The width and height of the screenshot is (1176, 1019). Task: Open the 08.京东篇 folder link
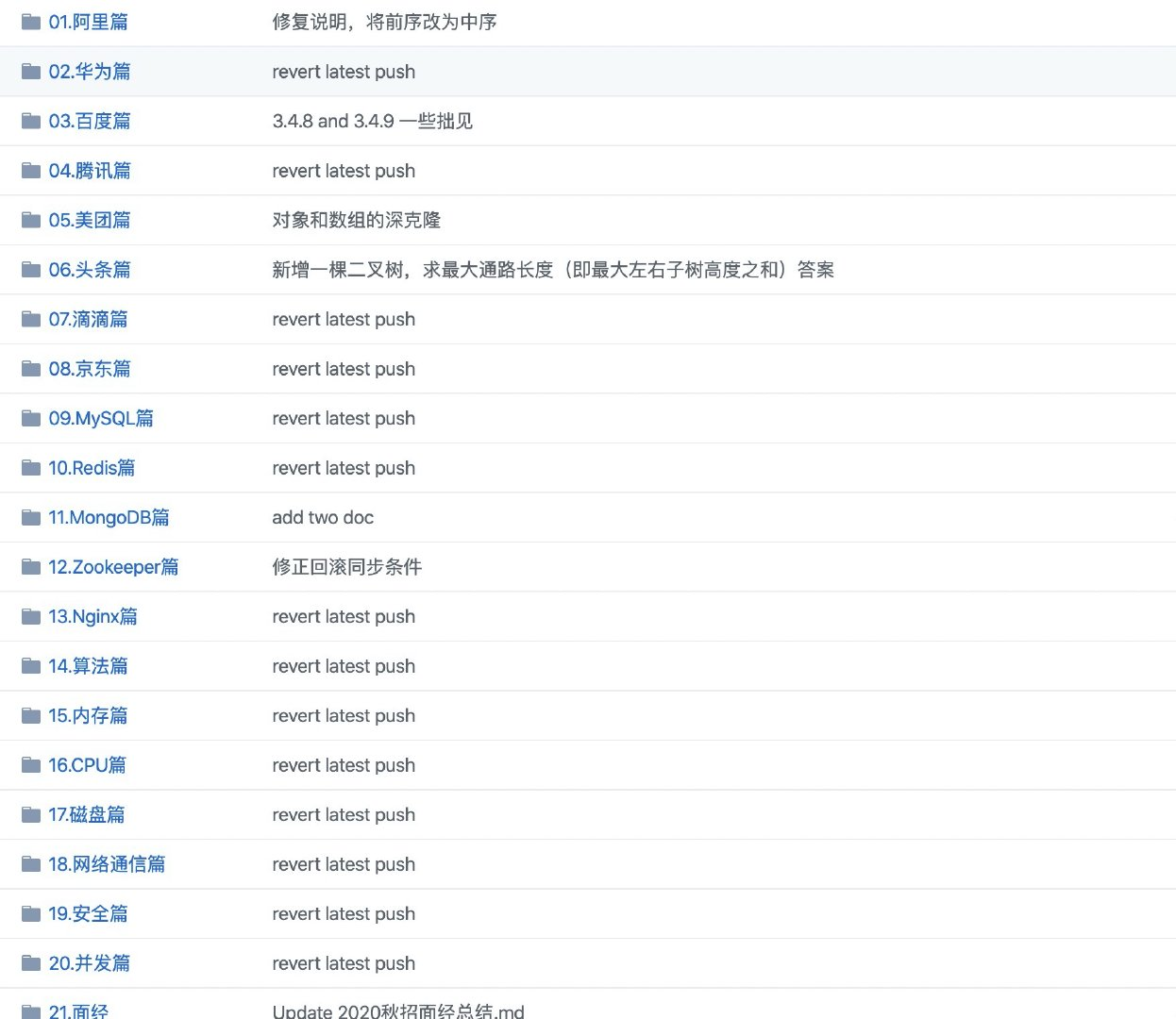click(90, 369)
